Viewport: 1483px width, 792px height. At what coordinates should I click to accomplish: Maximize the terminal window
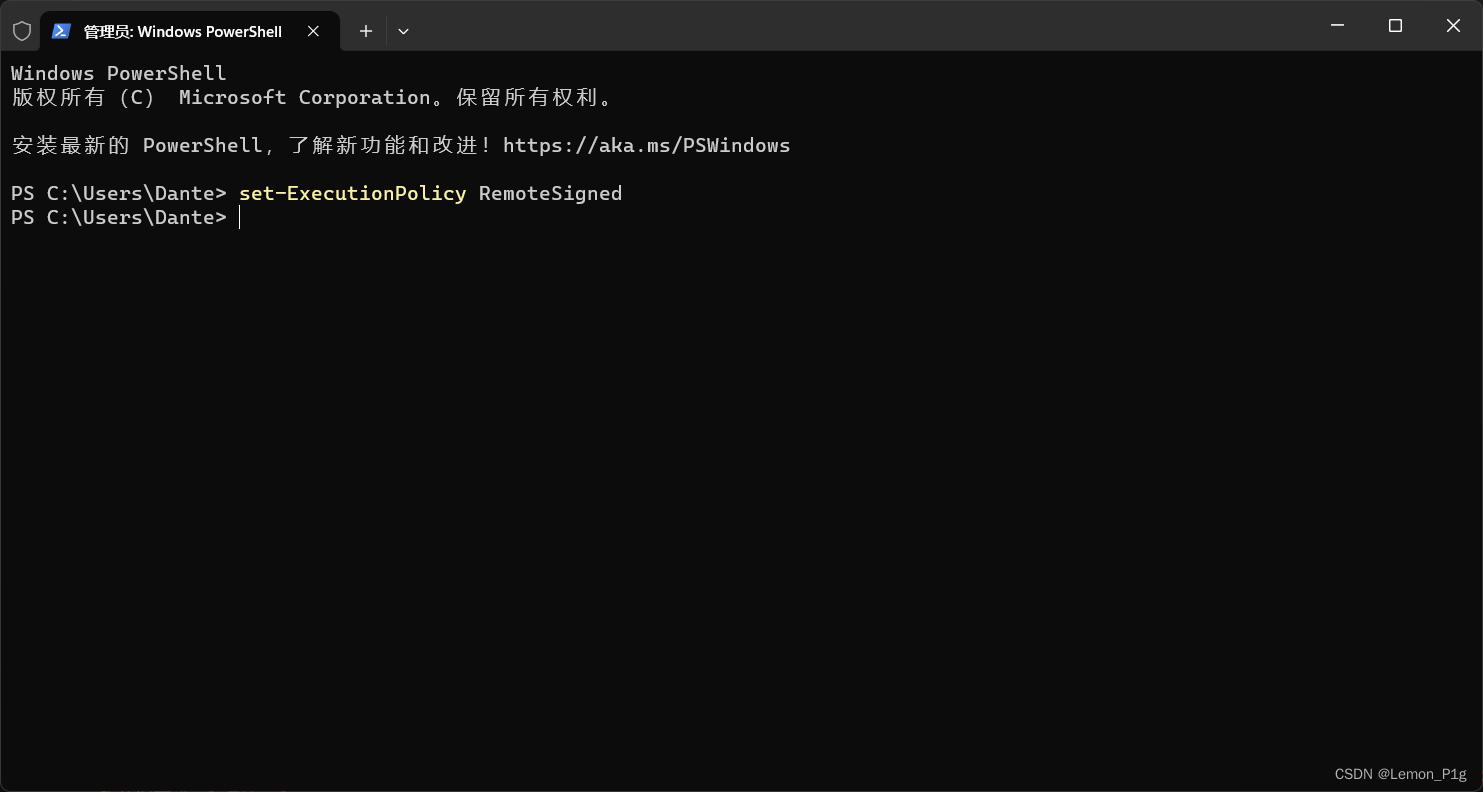(1395, 26)
